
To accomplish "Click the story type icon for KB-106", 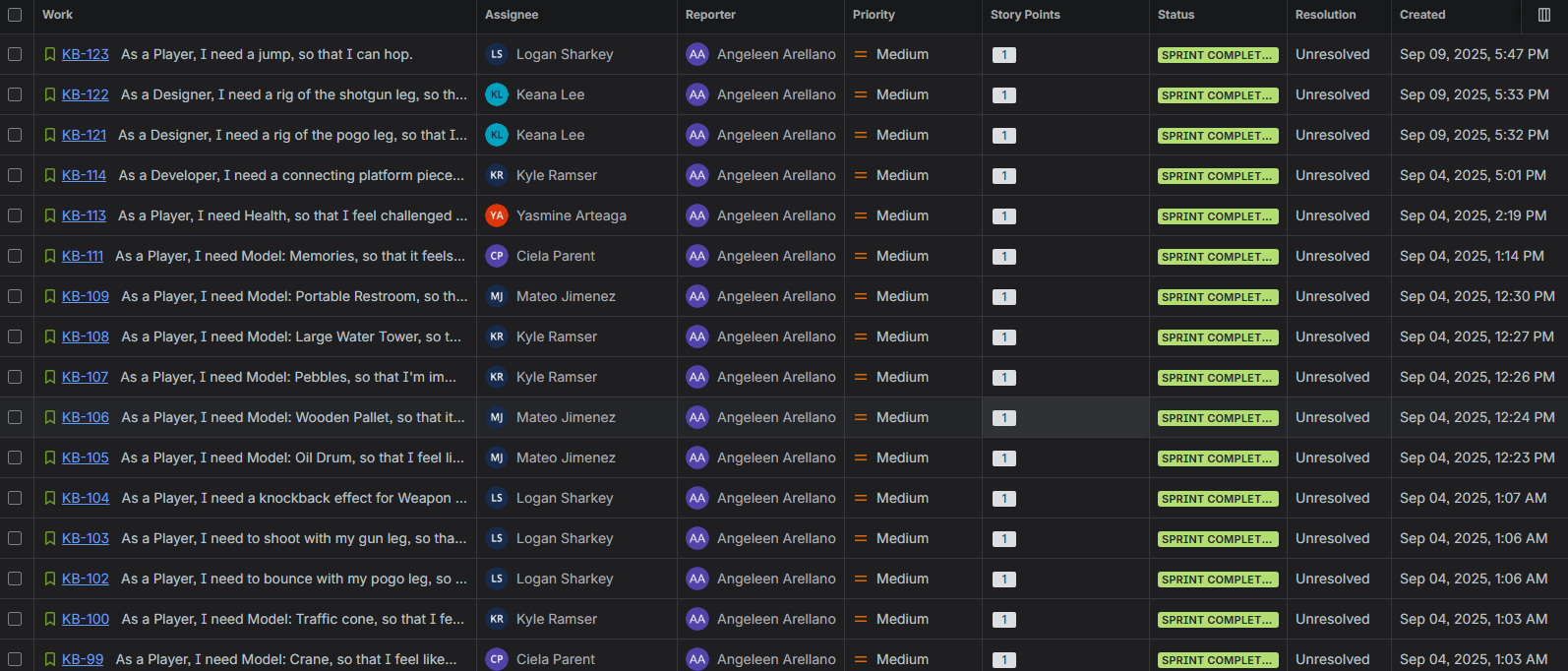I will 50,417.
